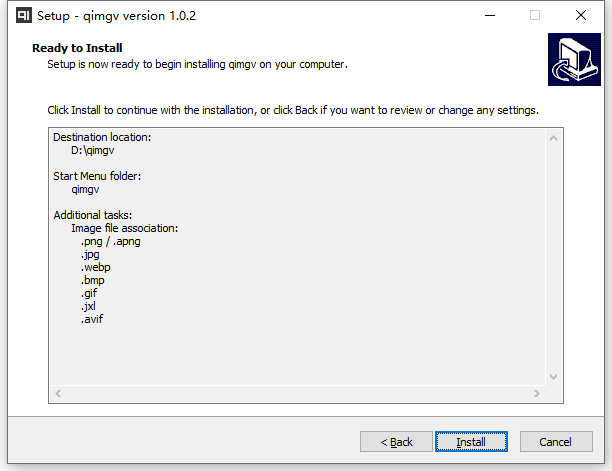Cancel the qimgv setup
This screenshot has width=612, height=471.
coord(556,442)
